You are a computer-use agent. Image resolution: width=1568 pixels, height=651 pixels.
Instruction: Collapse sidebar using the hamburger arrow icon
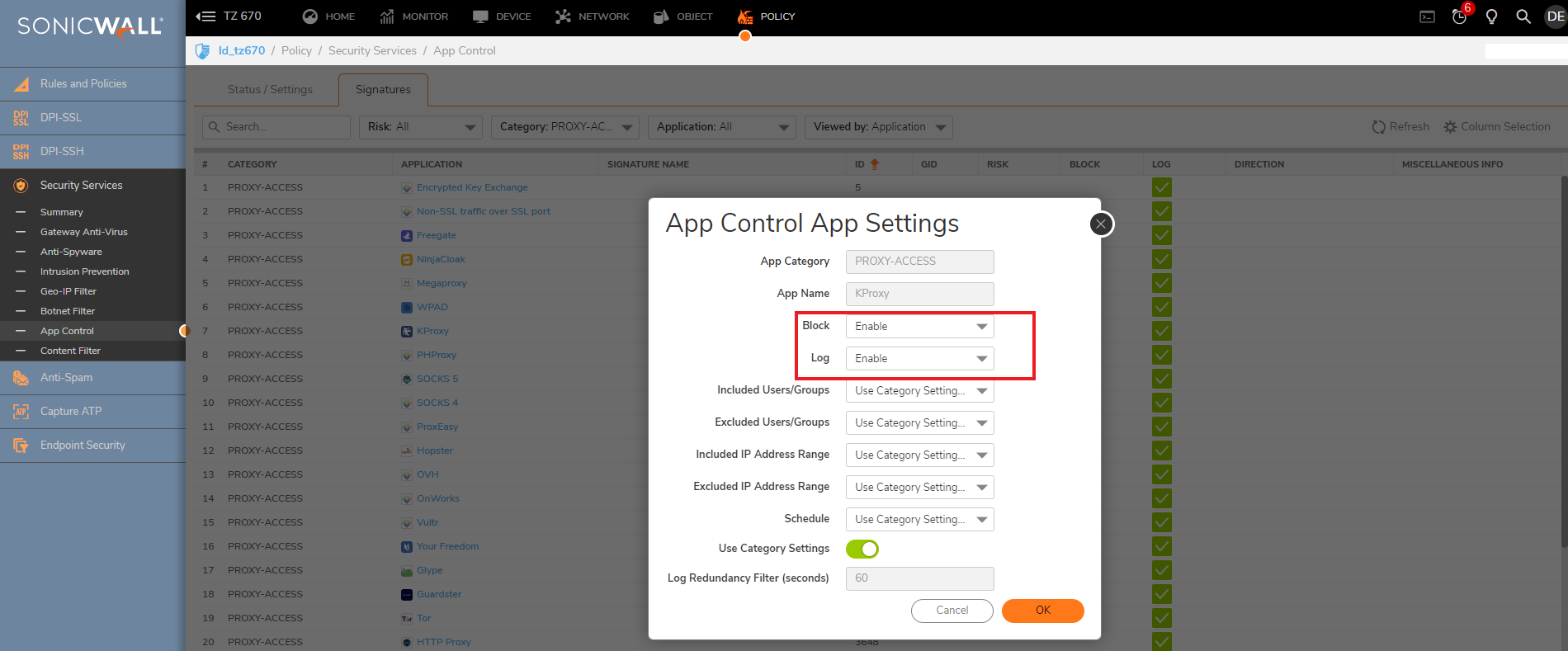(205, 17)
